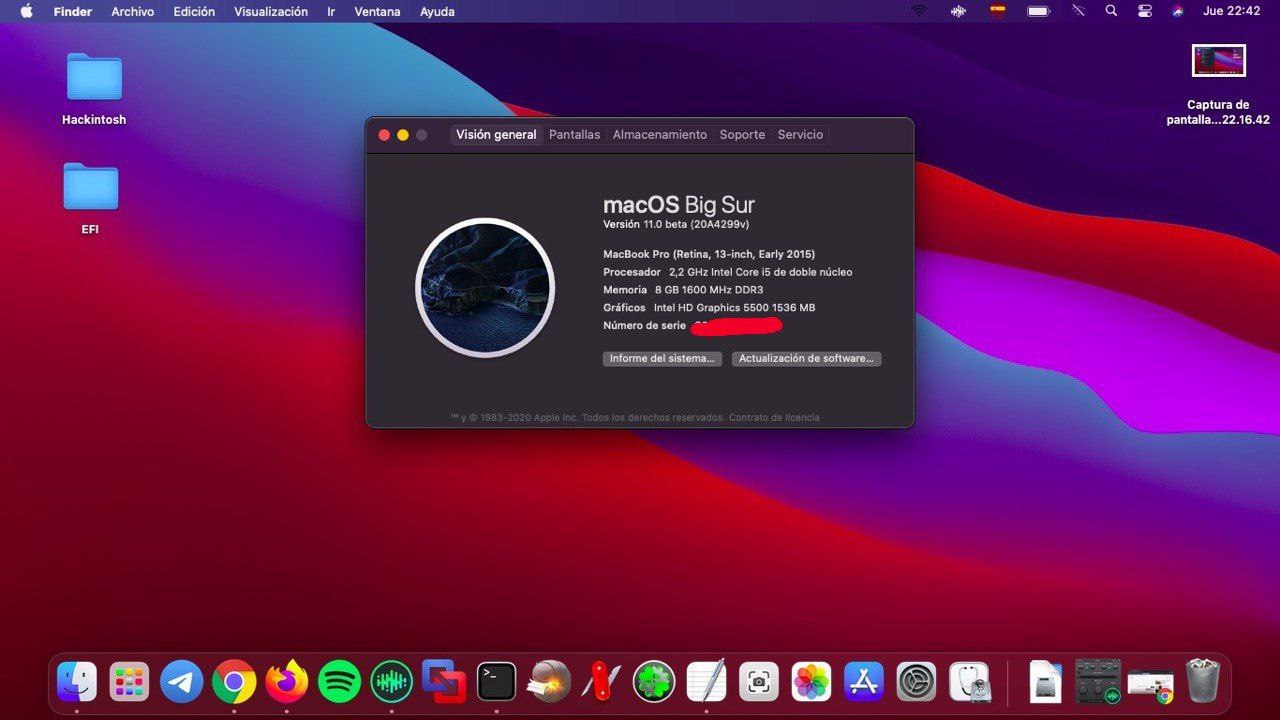This screenshot has height=720, width=1280.
Task: Click the Informe del sistema button
Action: pos(662,358)
